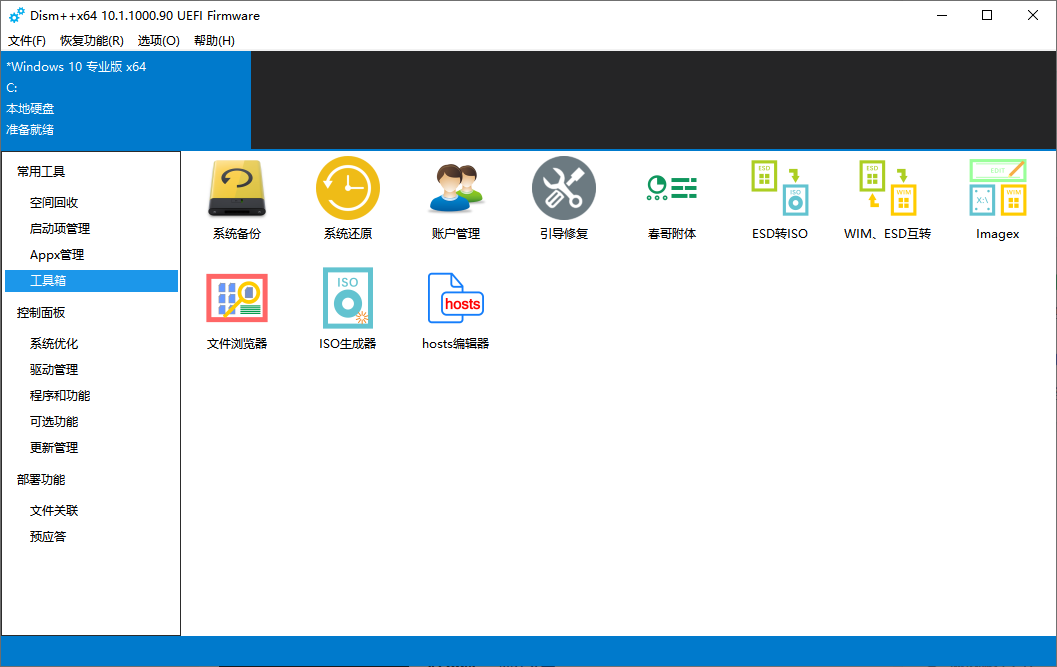Open the 系统备份 system backup tool
Viewport: 1057px width, 667px height.
pos(237,200)
